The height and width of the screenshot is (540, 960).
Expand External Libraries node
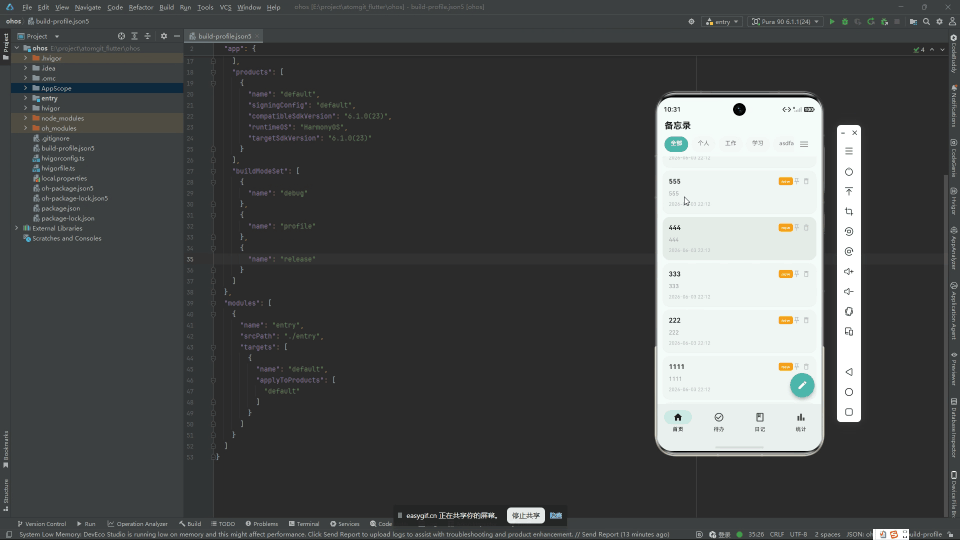tap(17, 228)
